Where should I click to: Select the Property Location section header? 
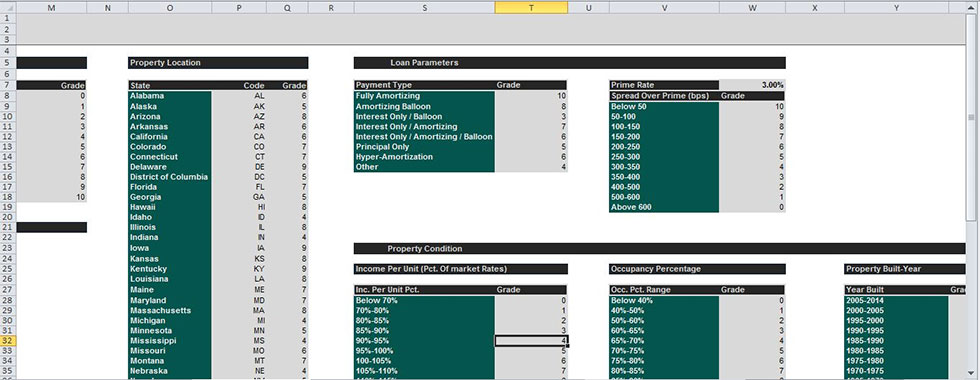(x=218, y=63)
